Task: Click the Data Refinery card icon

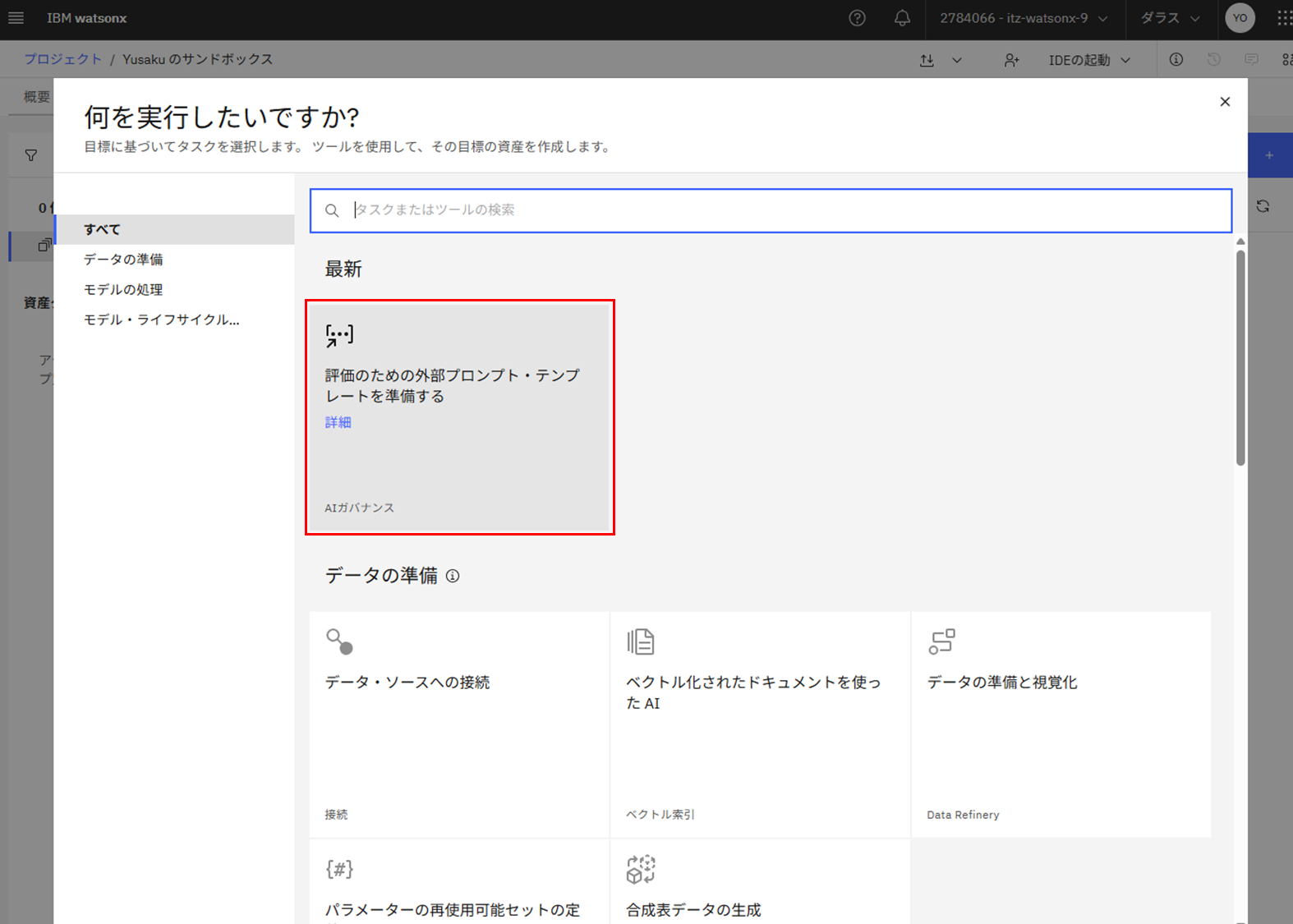Action: pyautogui.click(x=941, y=641)
